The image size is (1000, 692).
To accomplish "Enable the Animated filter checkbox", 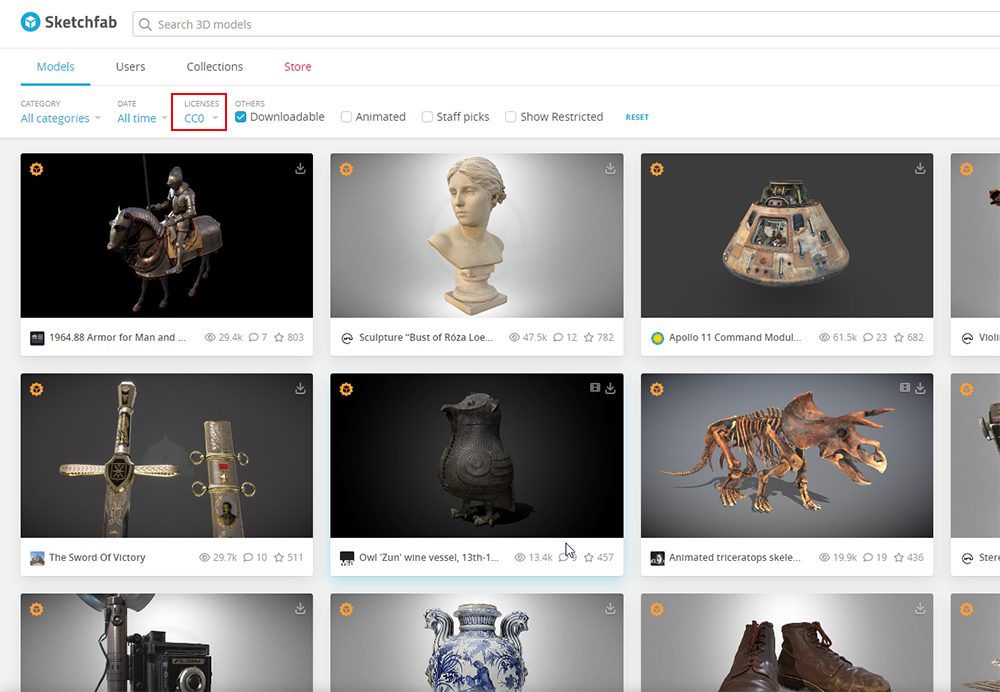I will click(x=346, y=117).
